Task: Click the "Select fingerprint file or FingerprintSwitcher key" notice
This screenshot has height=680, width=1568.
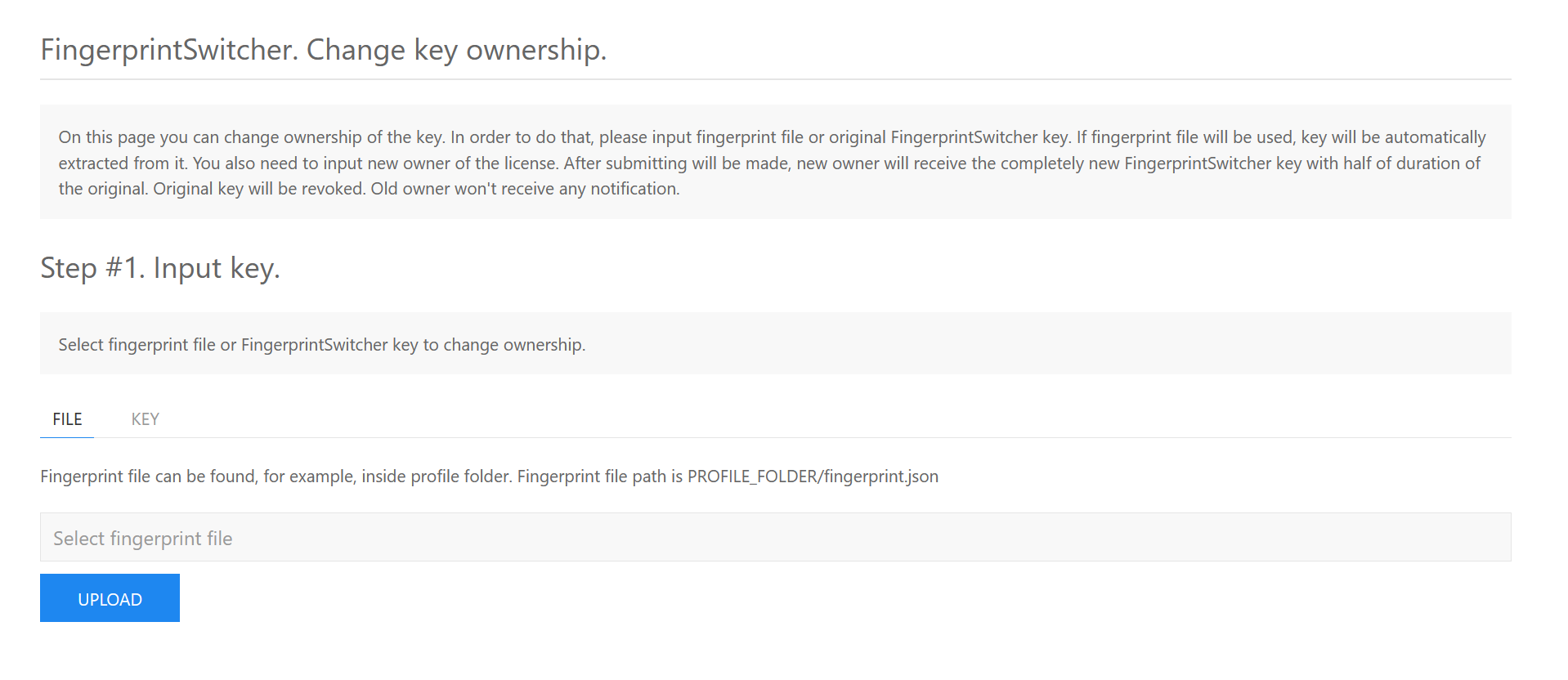Action: (x=321, y=345)
